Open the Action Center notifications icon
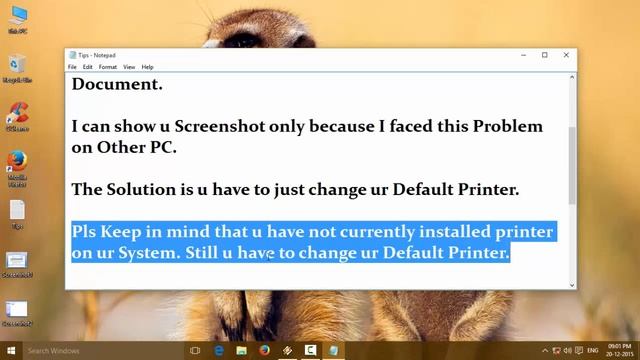The width and height of the screenshot is (640, 360). [579, 351]
